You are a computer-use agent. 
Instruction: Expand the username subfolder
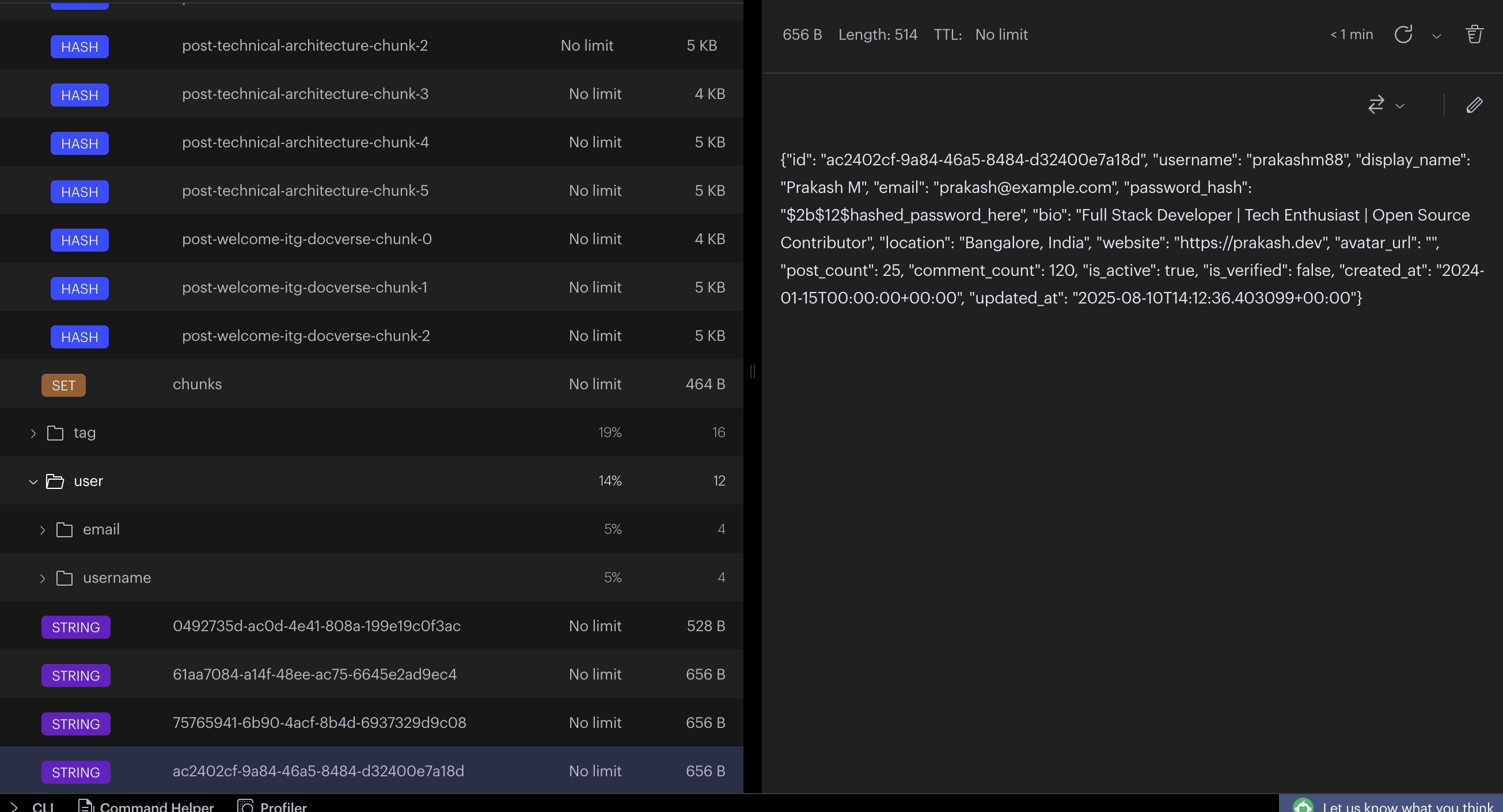(42, 578)
